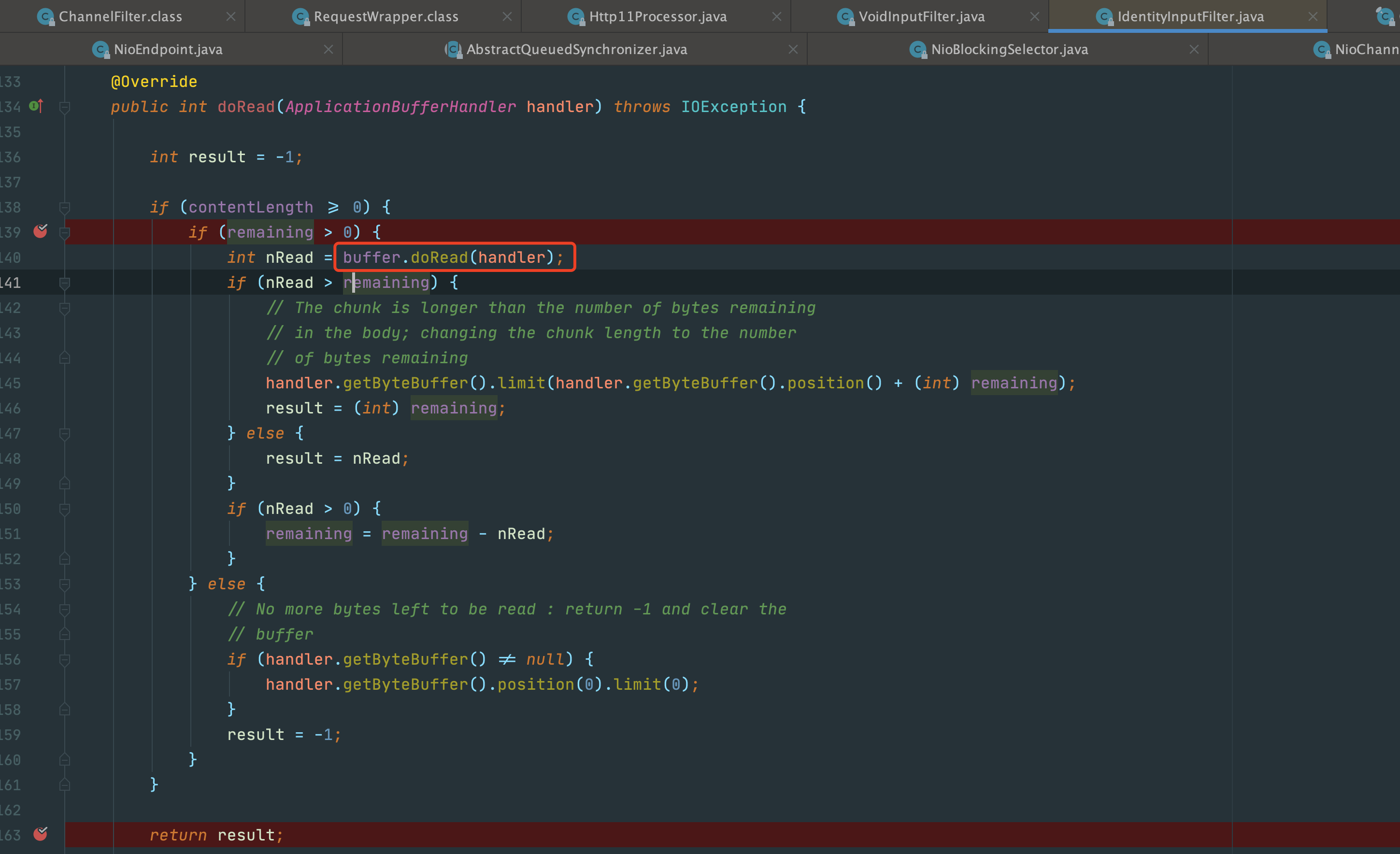Close the RequestWrapper.class tab
The height and width of the screenshot is (854, 1400).
(x=507, y=16)
